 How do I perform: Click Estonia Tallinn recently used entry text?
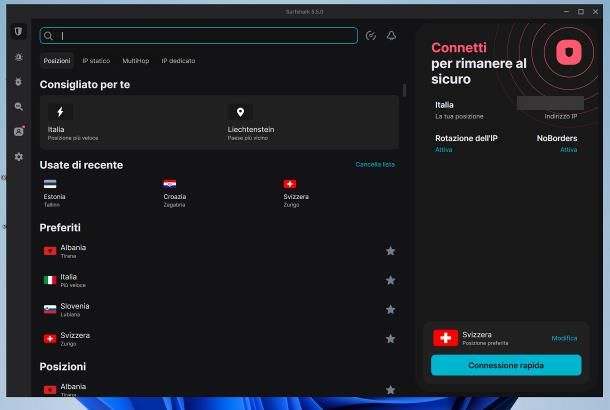click(54, 200)
